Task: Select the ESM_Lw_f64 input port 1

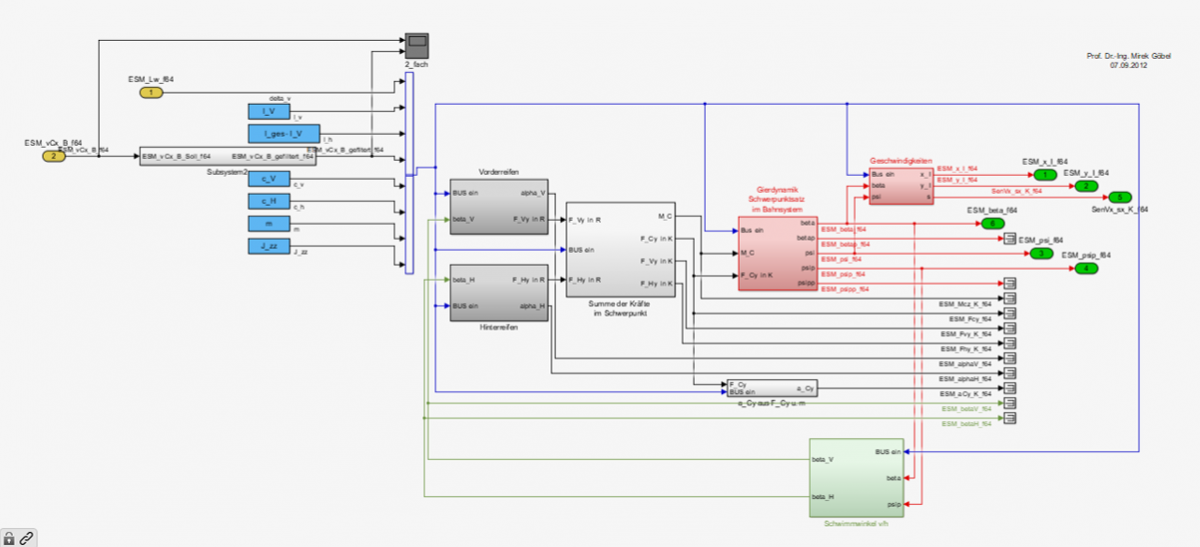Action: coord(151,93)
